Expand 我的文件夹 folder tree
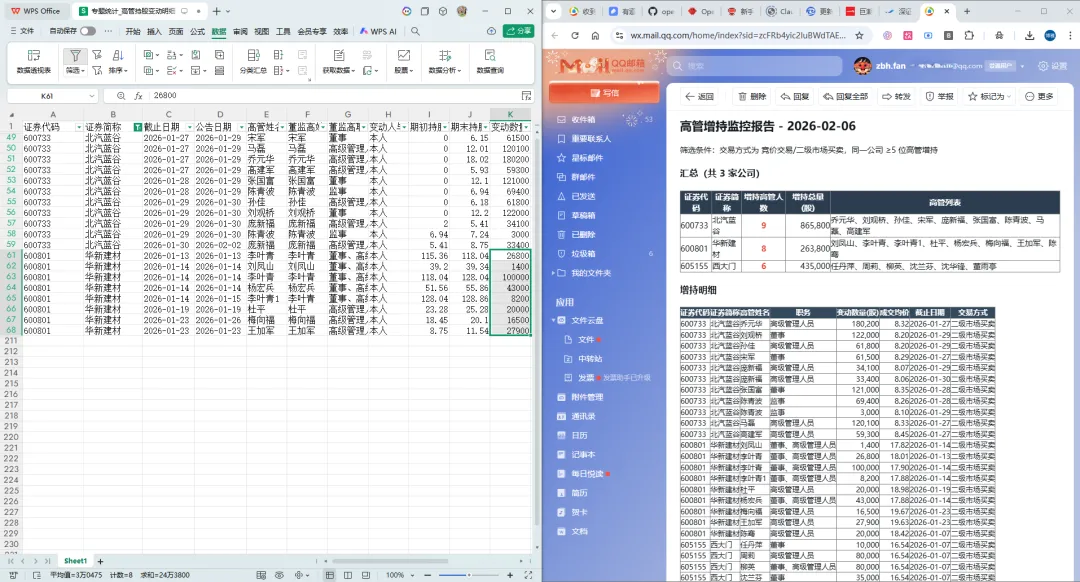Screen dimensions: 1080x582 554,273
